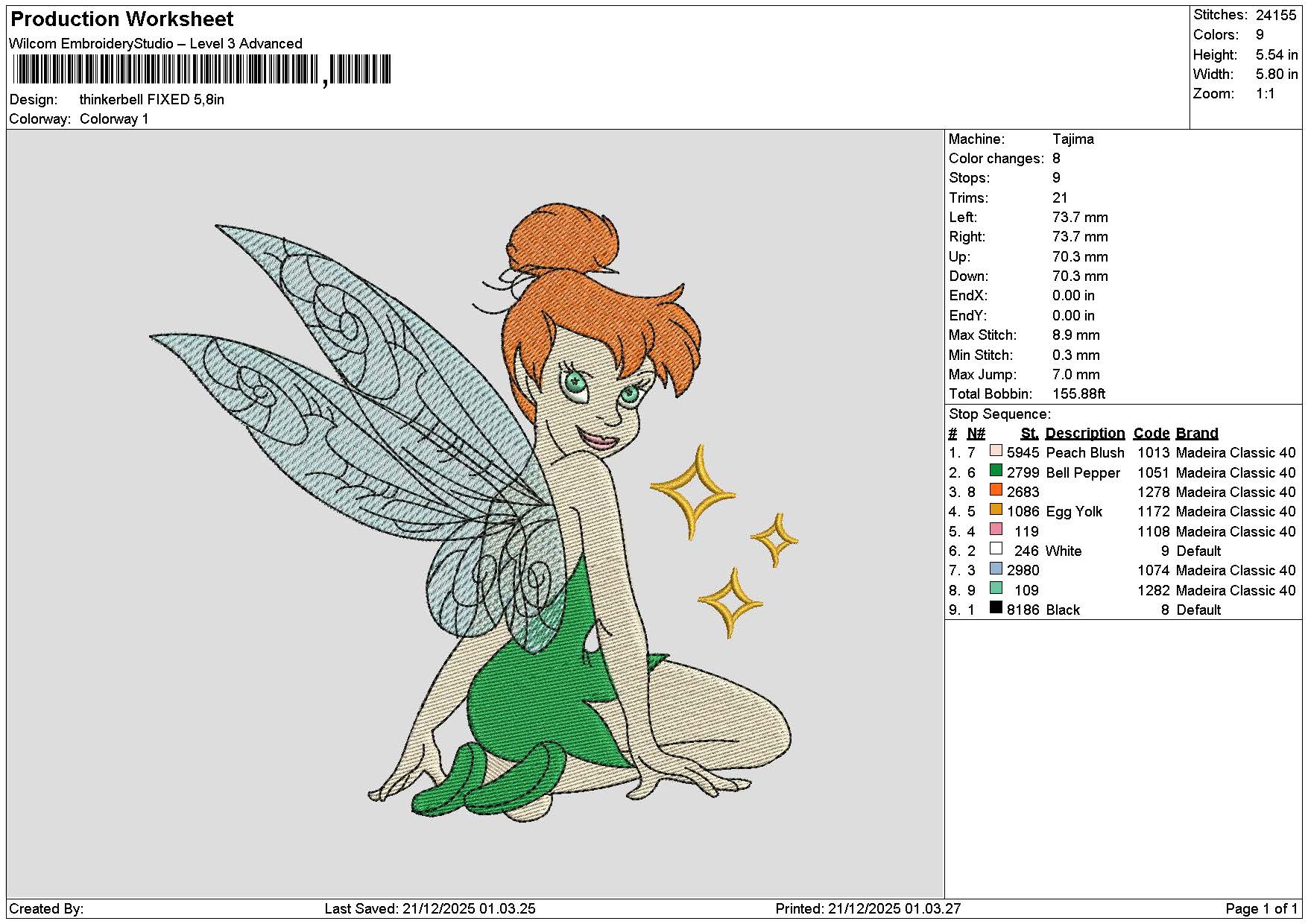
Task: Click the "Page 1 of 1" footer text
Action: coord(1262,909)
